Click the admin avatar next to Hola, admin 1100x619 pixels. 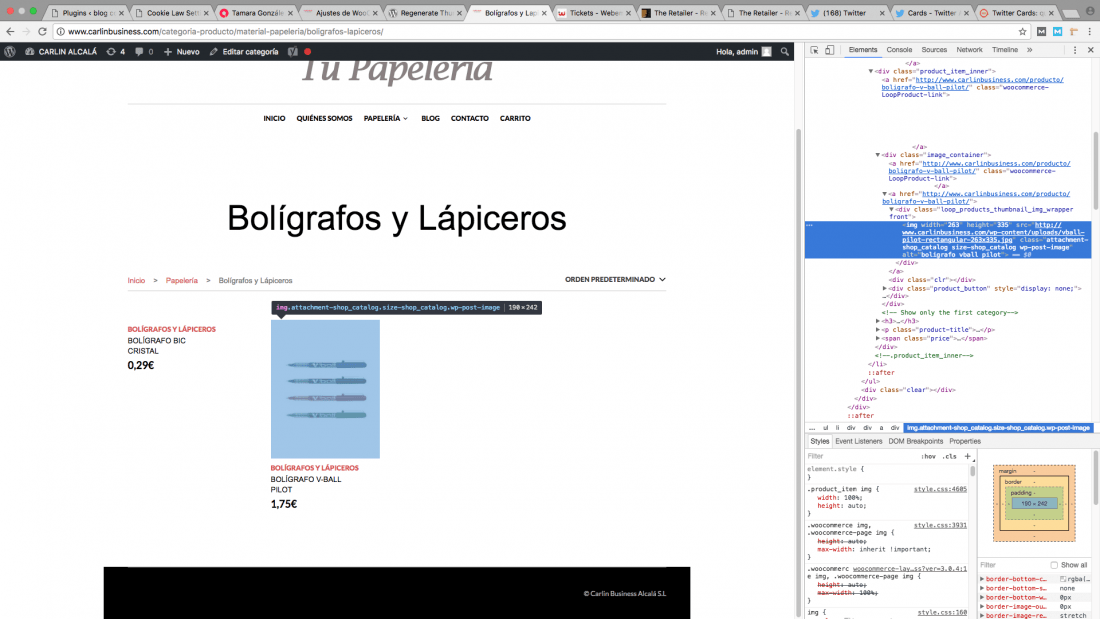point(767,52)
